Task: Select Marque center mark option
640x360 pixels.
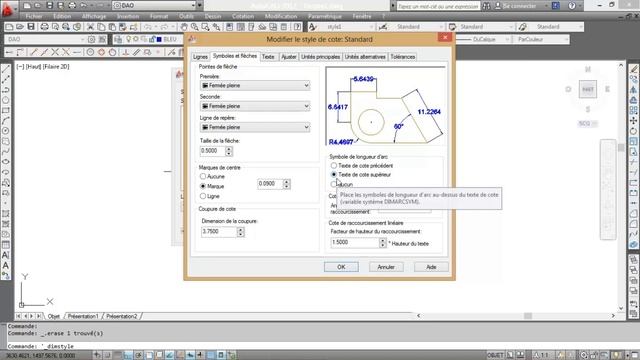Action: (x=203, y=186)
